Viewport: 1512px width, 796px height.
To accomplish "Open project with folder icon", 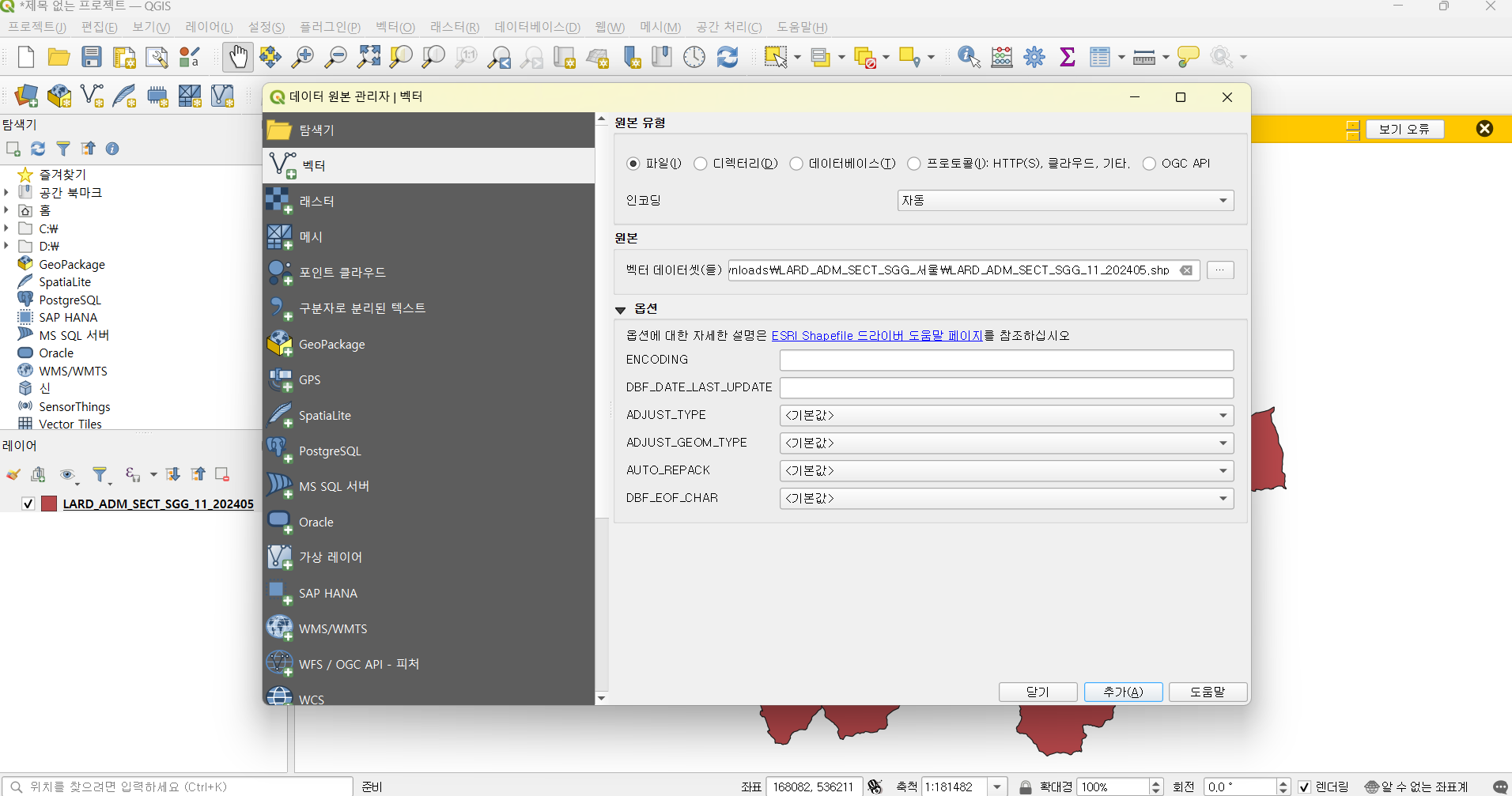I will click(x=59, y=57).
